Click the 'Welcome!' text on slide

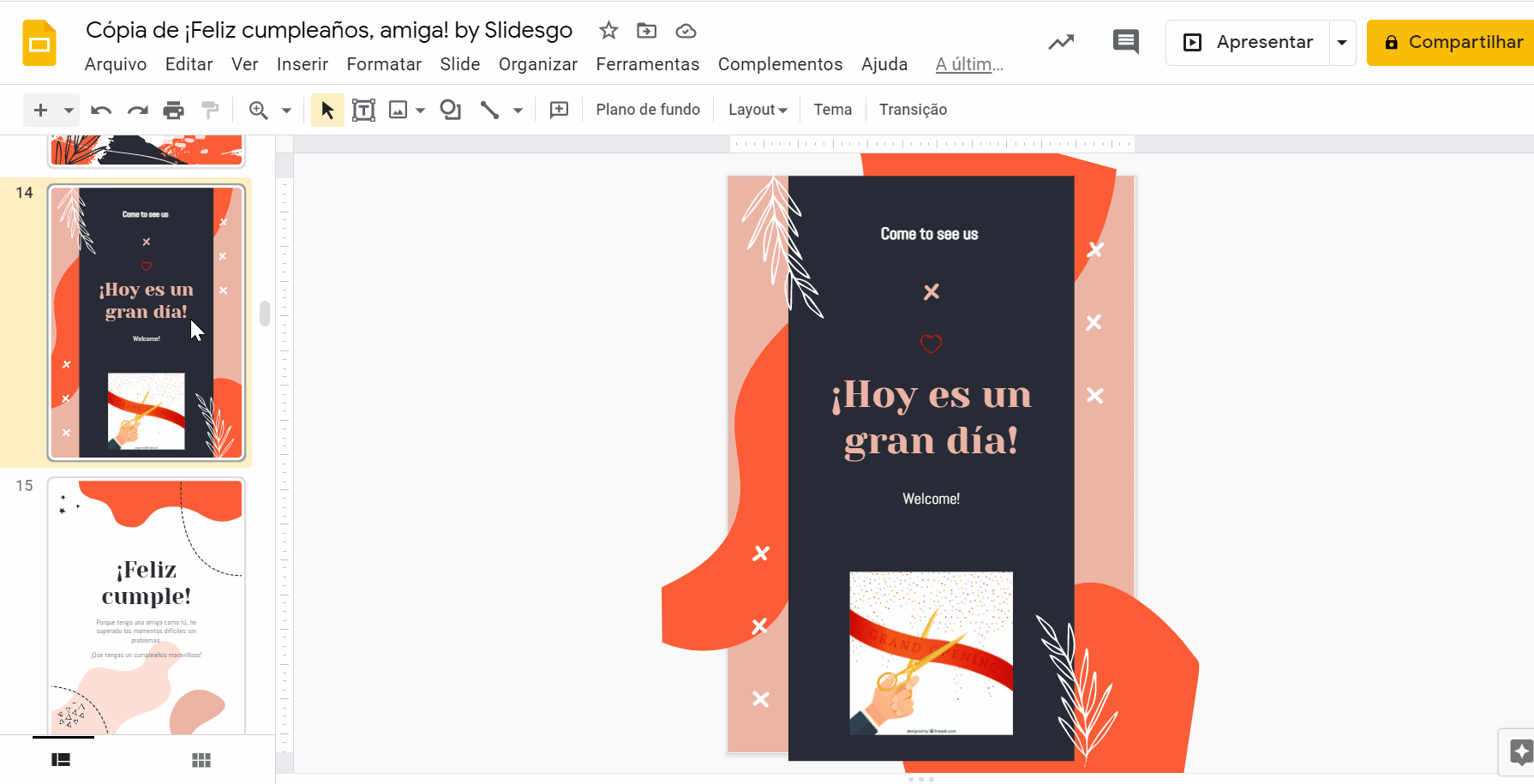932,499
